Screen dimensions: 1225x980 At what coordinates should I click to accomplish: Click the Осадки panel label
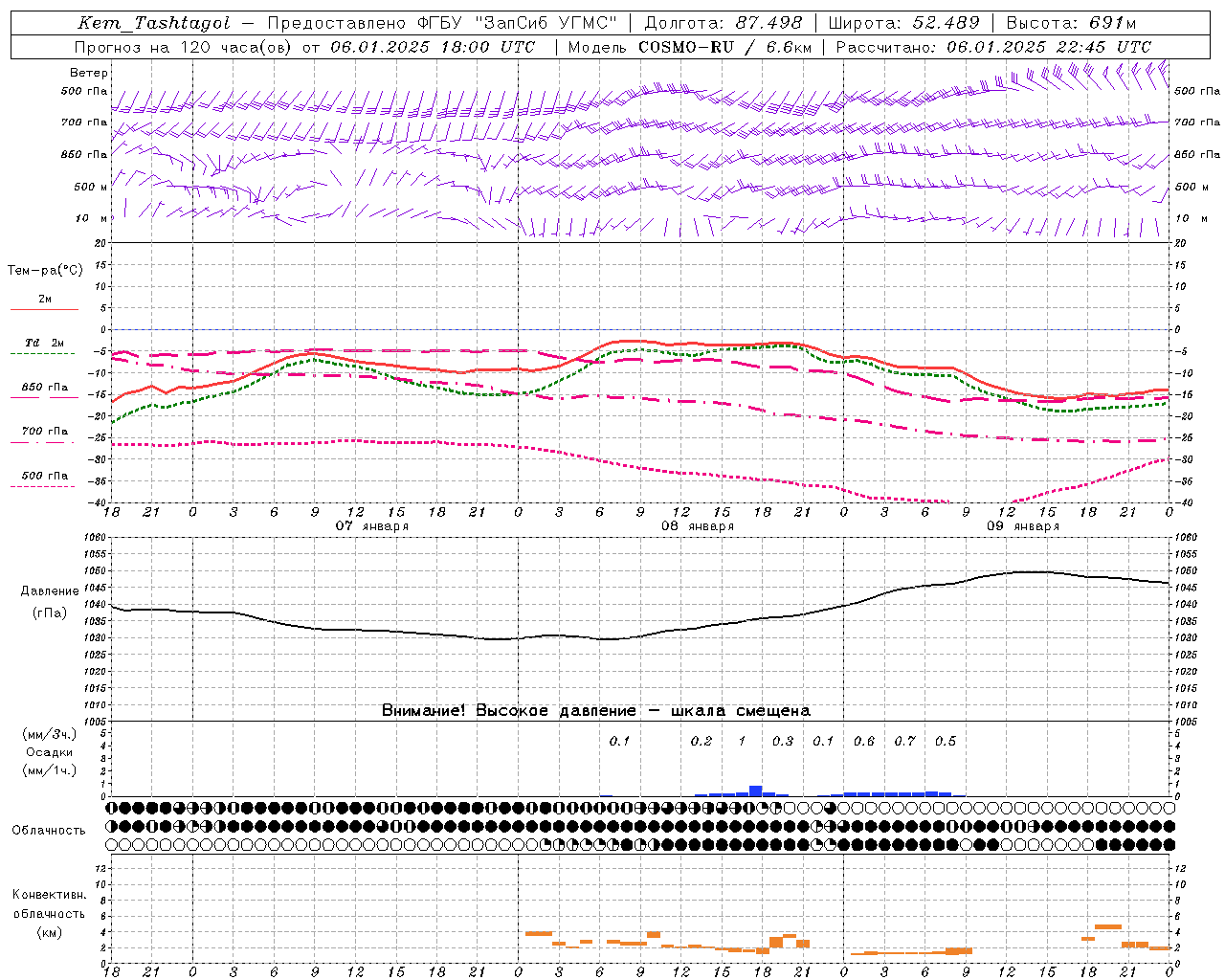pyautogui.click(x=50, y=752)
